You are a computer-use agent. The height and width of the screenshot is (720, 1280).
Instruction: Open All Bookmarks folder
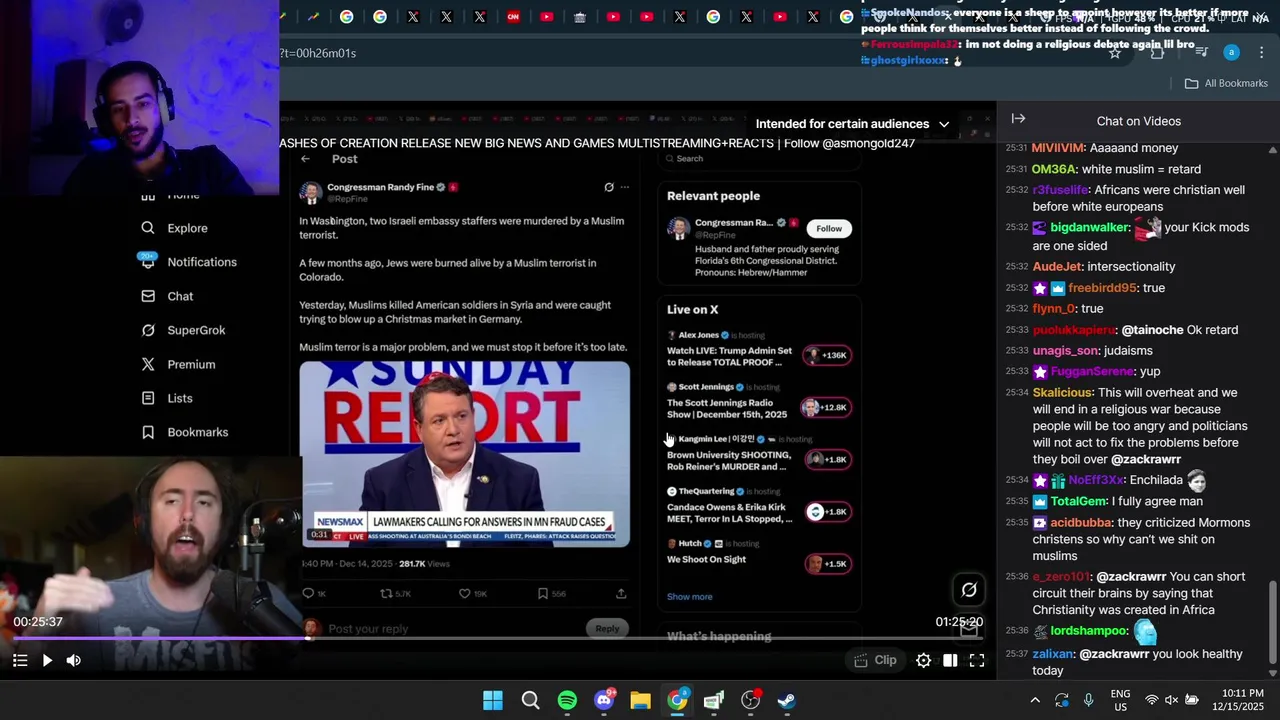1226,83
